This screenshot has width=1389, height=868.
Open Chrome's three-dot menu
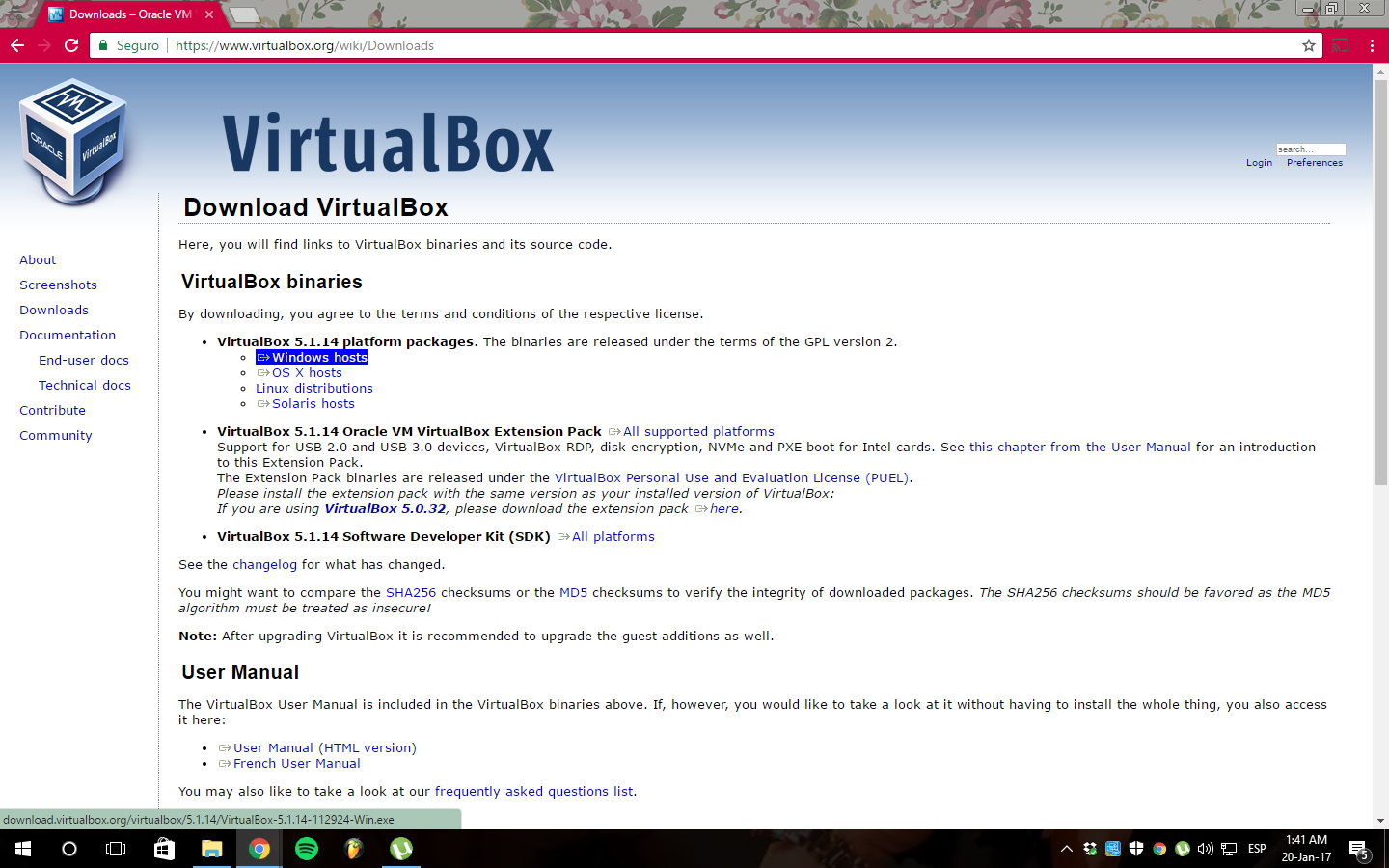click(1372, 45)
